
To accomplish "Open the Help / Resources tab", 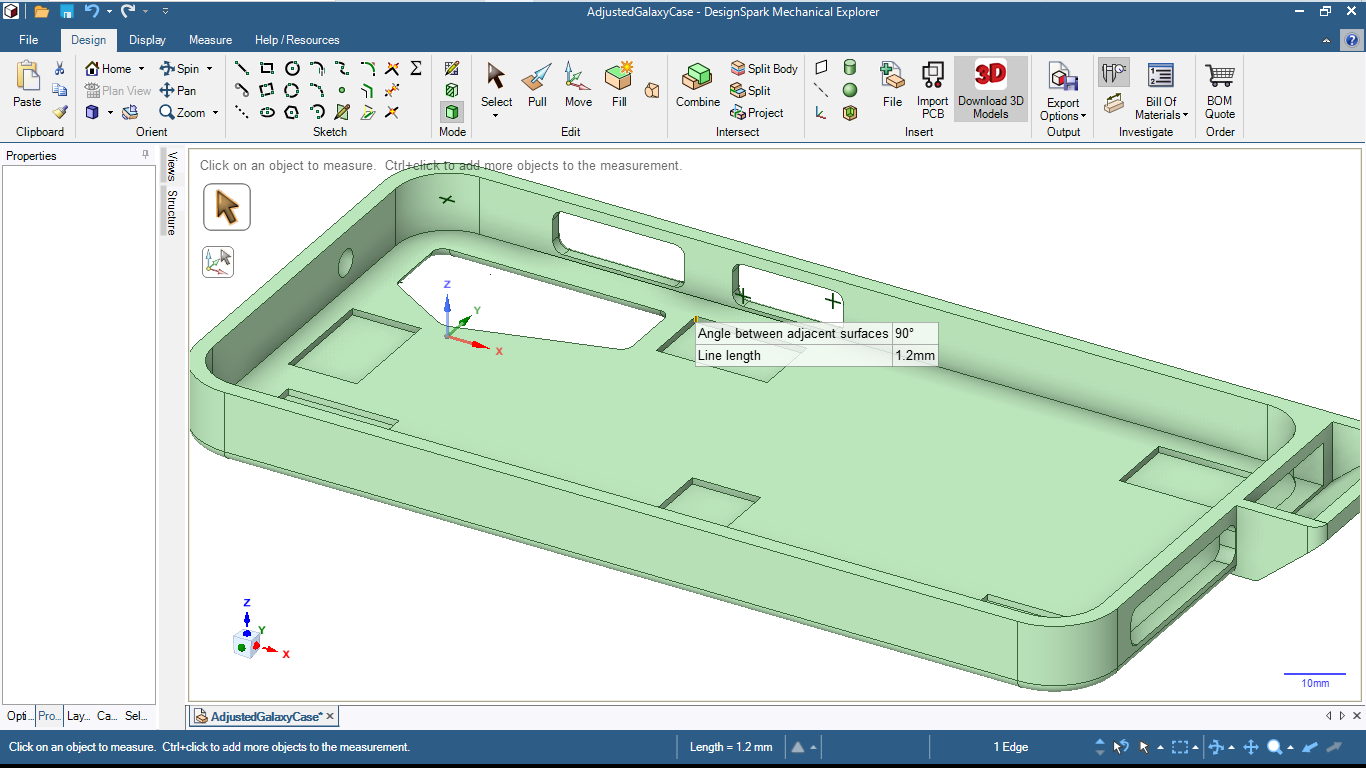I will click(x=297, y=40).
